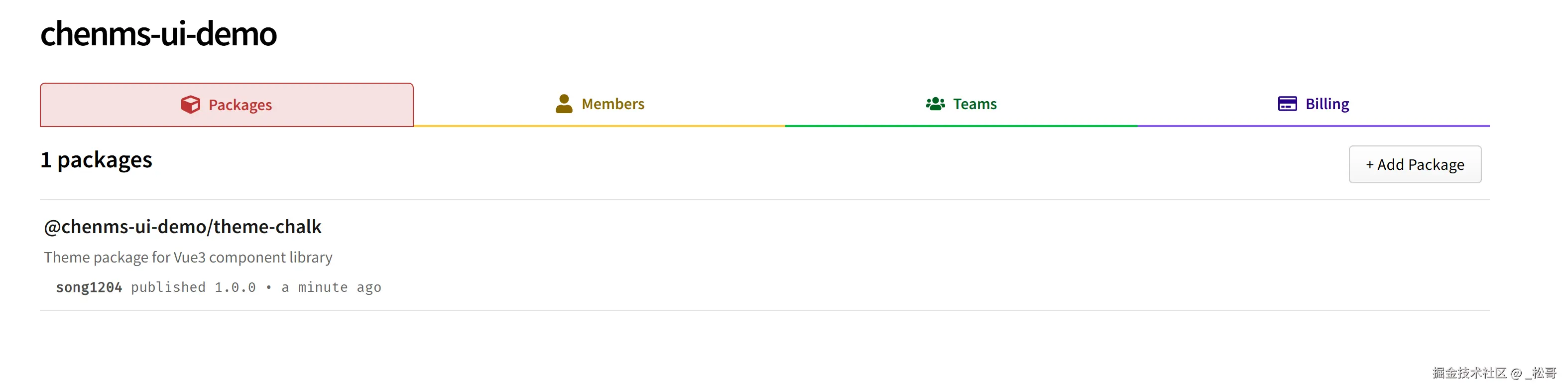Open the Teams tab

pos(974,104)
